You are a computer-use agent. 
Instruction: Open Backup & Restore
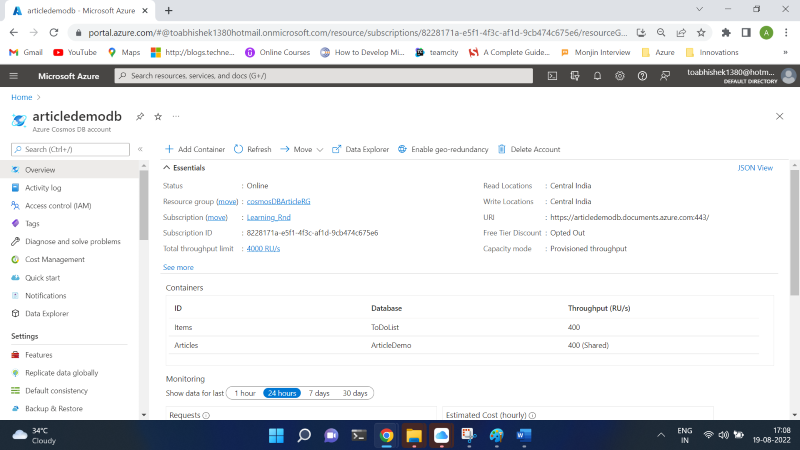click(69, 408)
